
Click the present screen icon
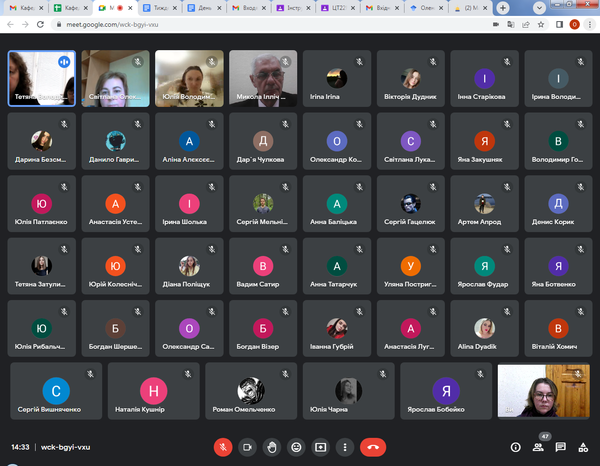(x=320, y=447)
